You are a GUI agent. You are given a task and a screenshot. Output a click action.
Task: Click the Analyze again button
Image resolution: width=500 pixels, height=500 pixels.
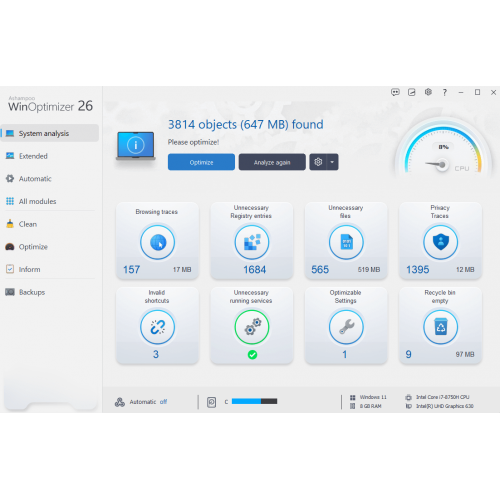(272, 162)
